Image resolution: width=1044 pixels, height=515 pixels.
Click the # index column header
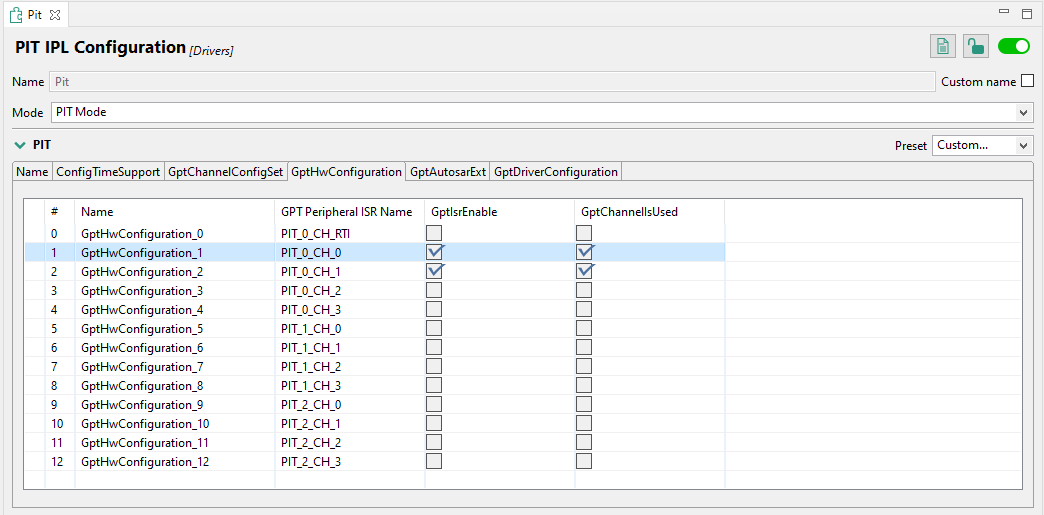59,212
